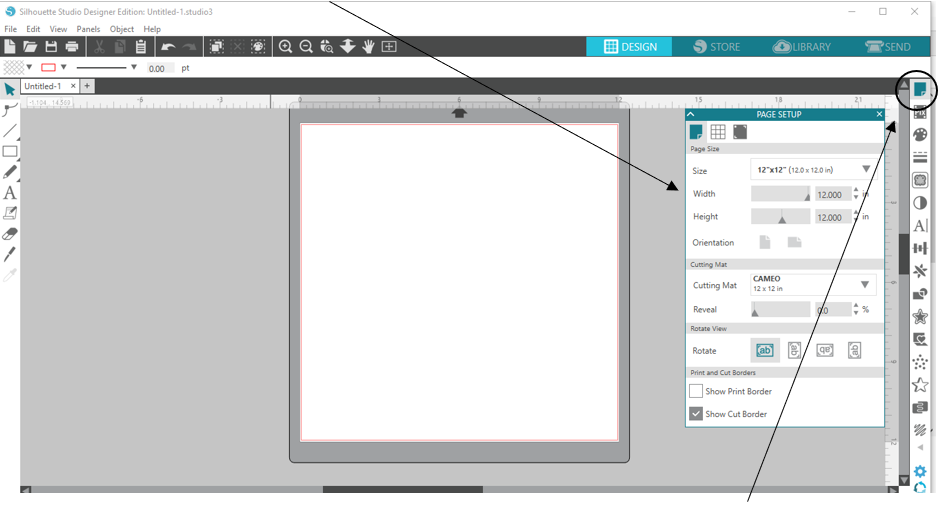Select the Text tool
This screenshot has width=944, height=516.
click(x=10, y=193)
